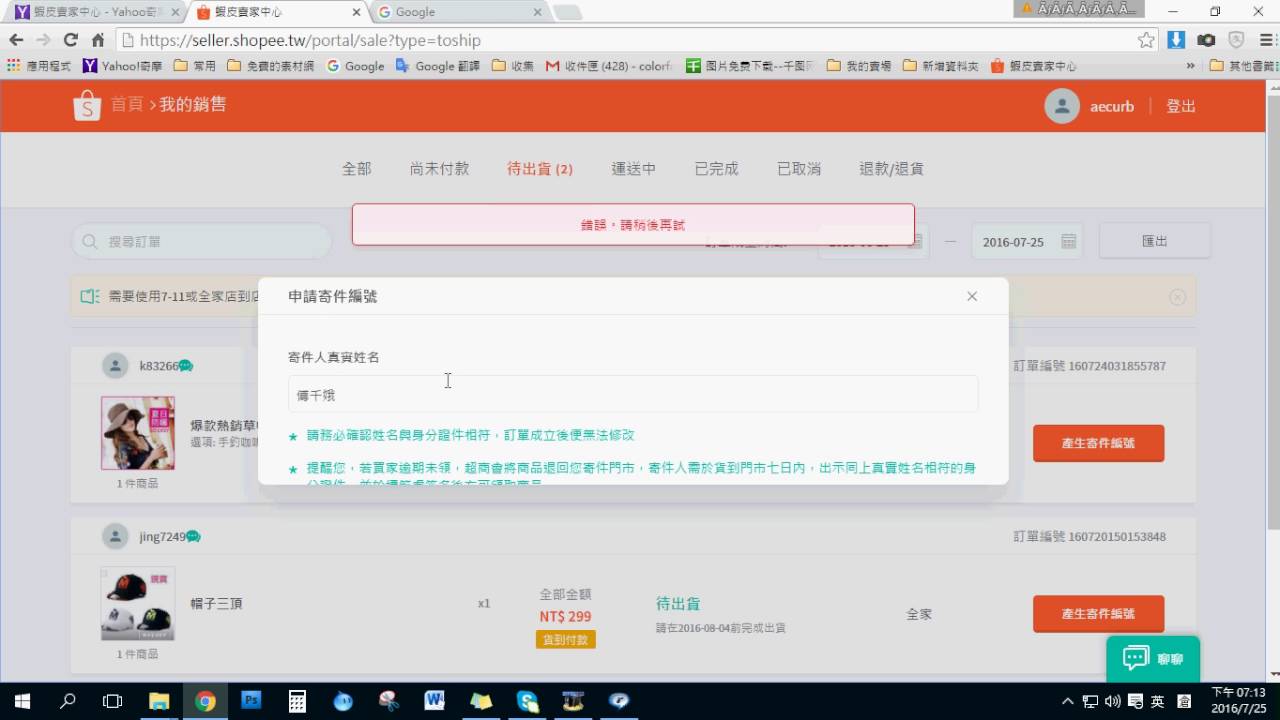
Task: Open chat with buyer jing7249
Action: 193,537
